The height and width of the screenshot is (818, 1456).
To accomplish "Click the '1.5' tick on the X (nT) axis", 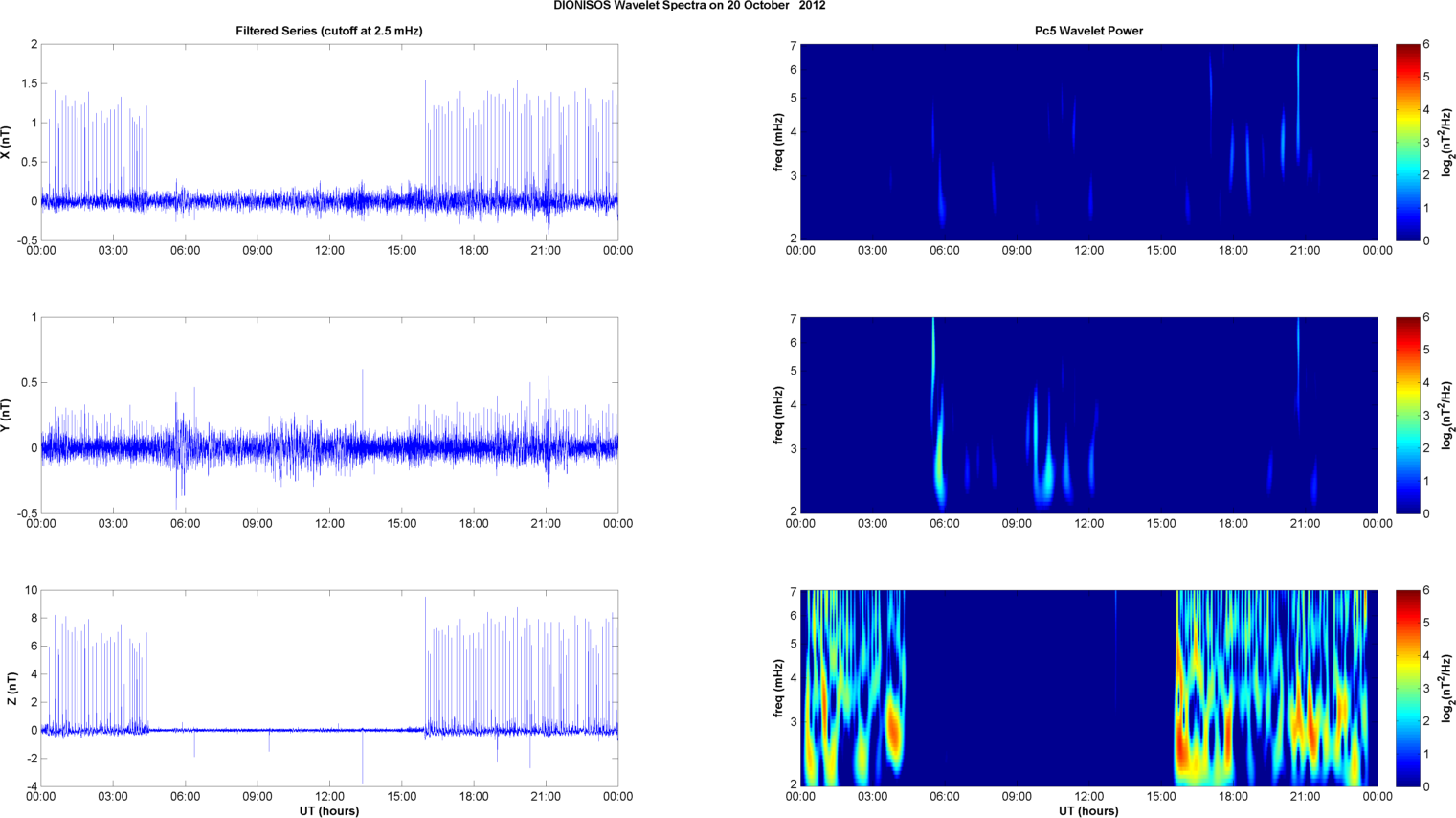I will coord(29,84).
